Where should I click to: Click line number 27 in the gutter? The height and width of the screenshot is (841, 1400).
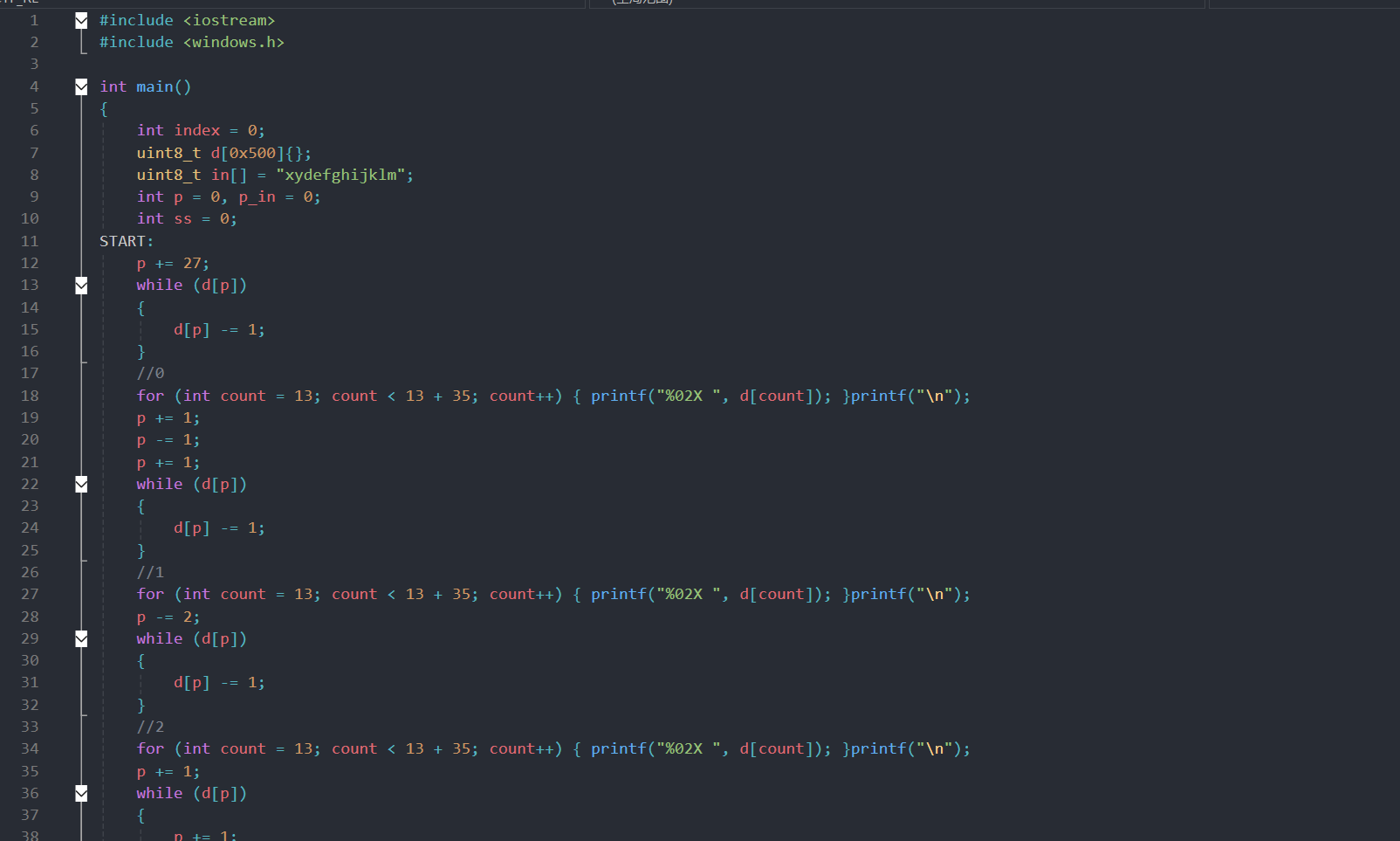(30, 594)
